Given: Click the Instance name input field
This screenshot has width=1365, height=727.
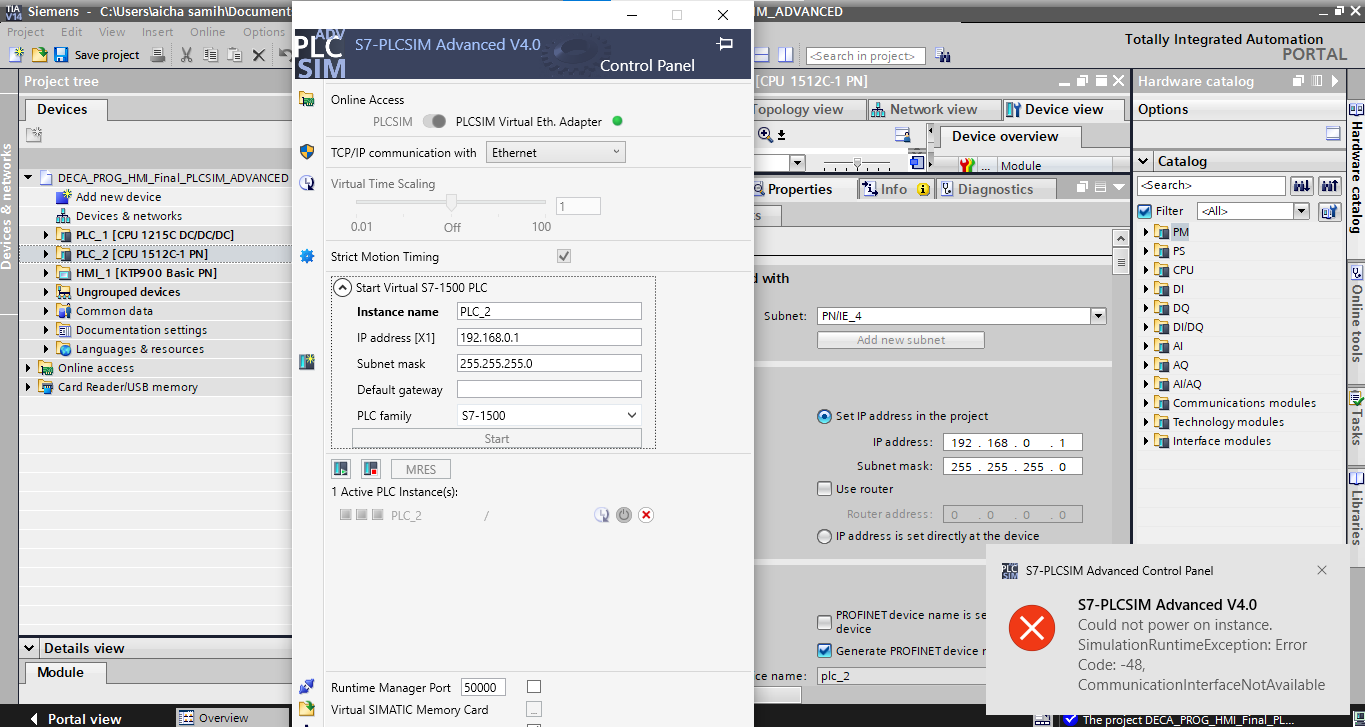Looking at the screenshot, I should pos(549,311).
